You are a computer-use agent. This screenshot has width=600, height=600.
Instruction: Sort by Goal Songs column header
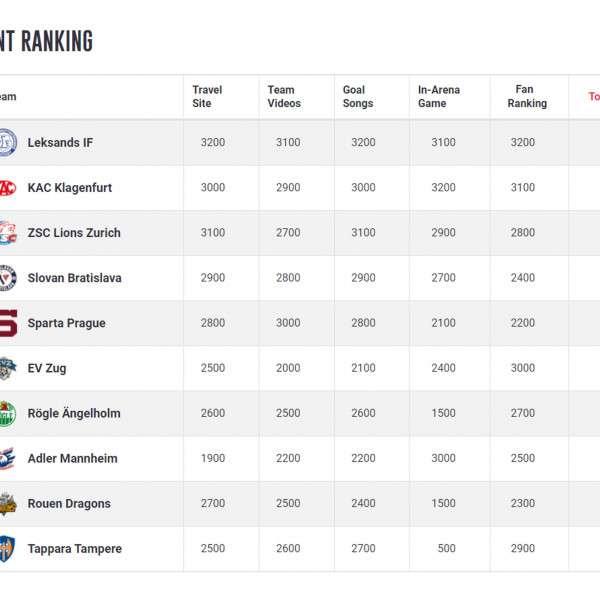357,97
